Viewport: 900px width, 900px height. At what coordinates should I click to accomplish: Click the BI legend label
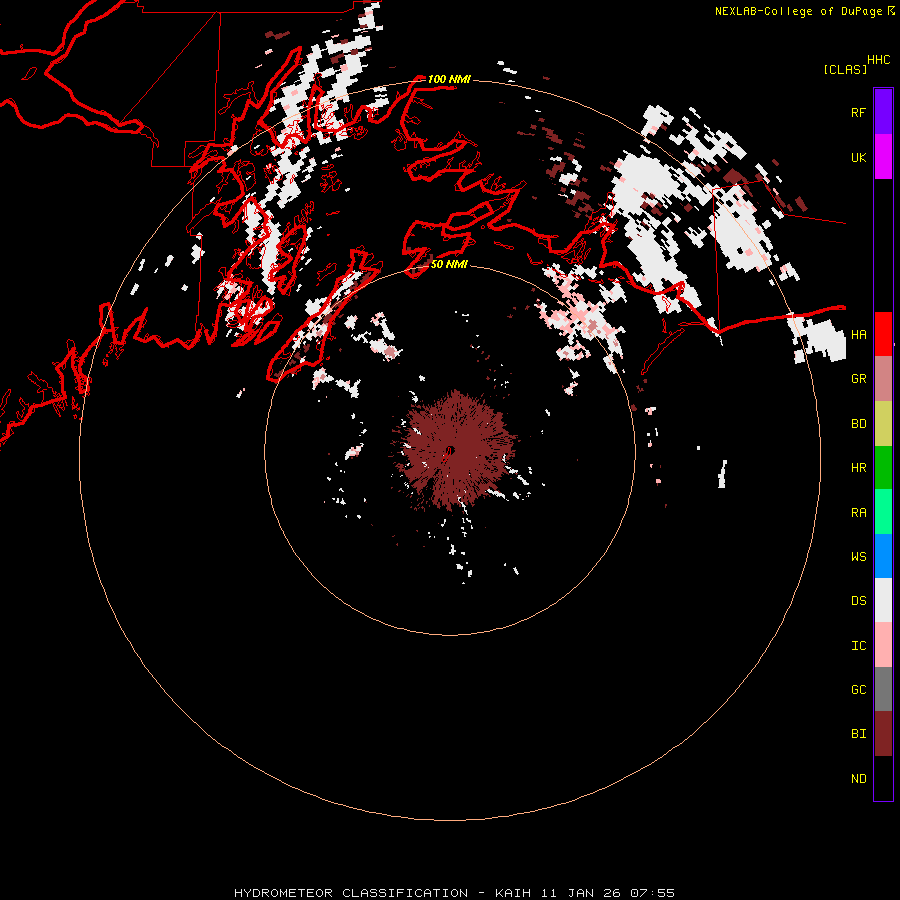click(858, 734)
